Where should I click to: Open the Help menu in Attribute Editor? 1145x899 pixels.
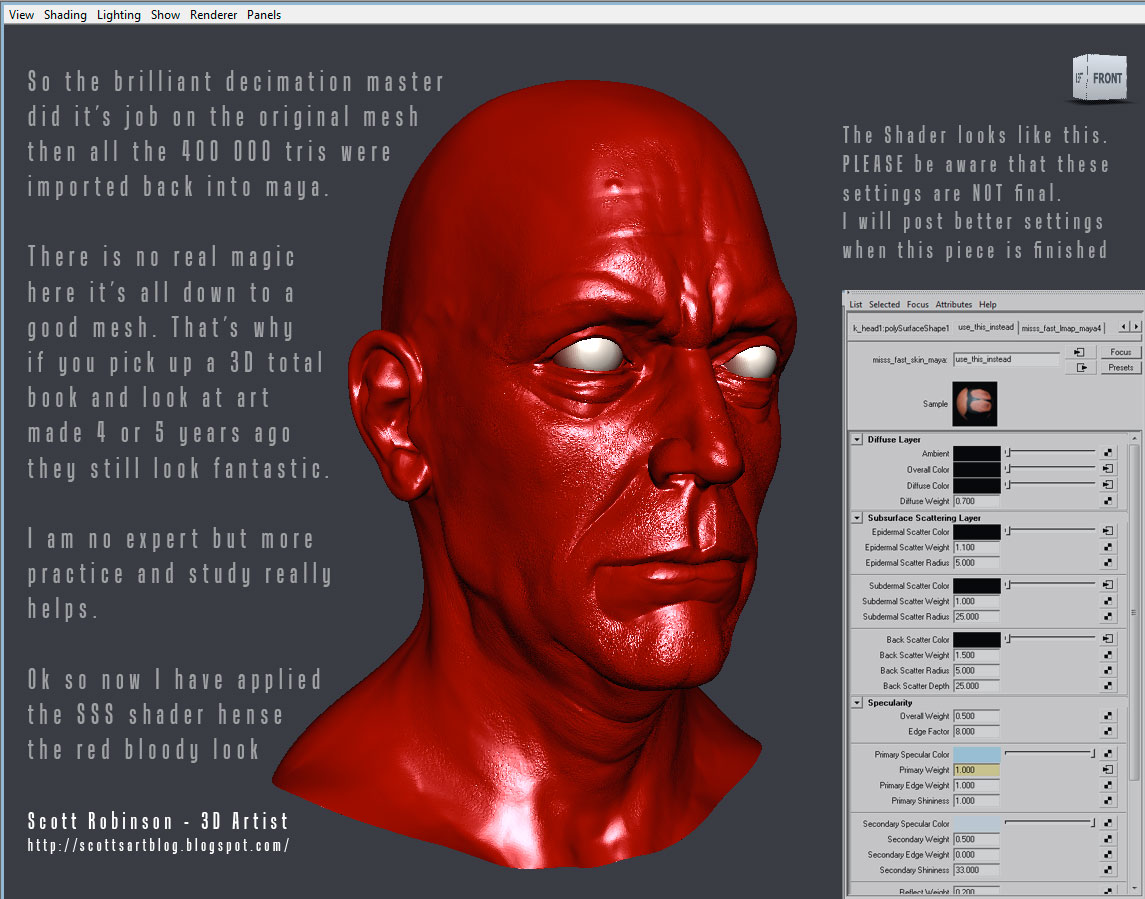coord(988,305)
